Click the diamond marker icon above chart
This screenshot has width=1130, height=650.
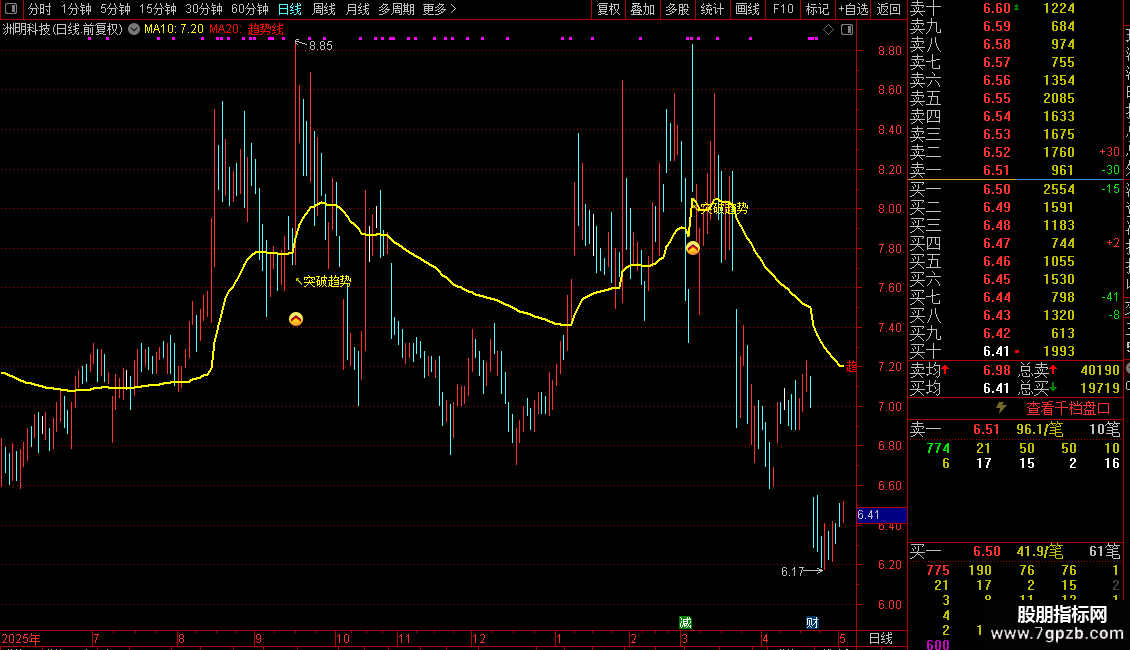click(x=829, y=30)
